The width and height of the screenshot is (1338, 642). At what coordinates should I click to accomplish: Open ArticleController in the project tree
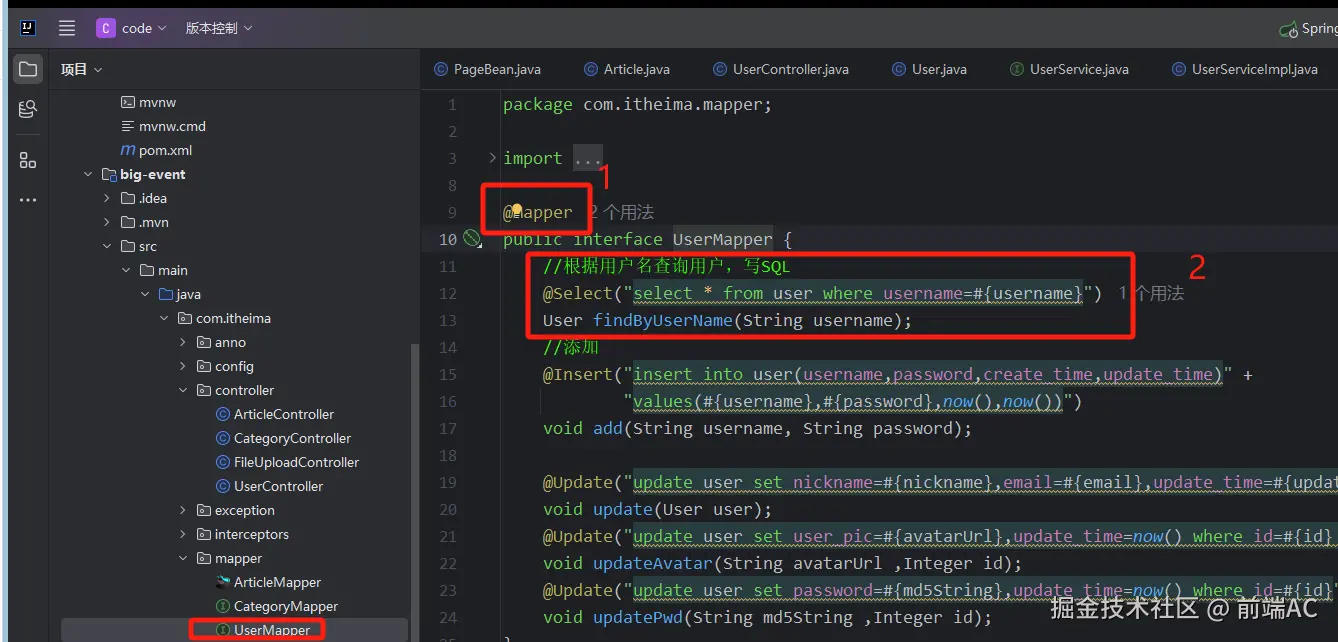[283, 414]
